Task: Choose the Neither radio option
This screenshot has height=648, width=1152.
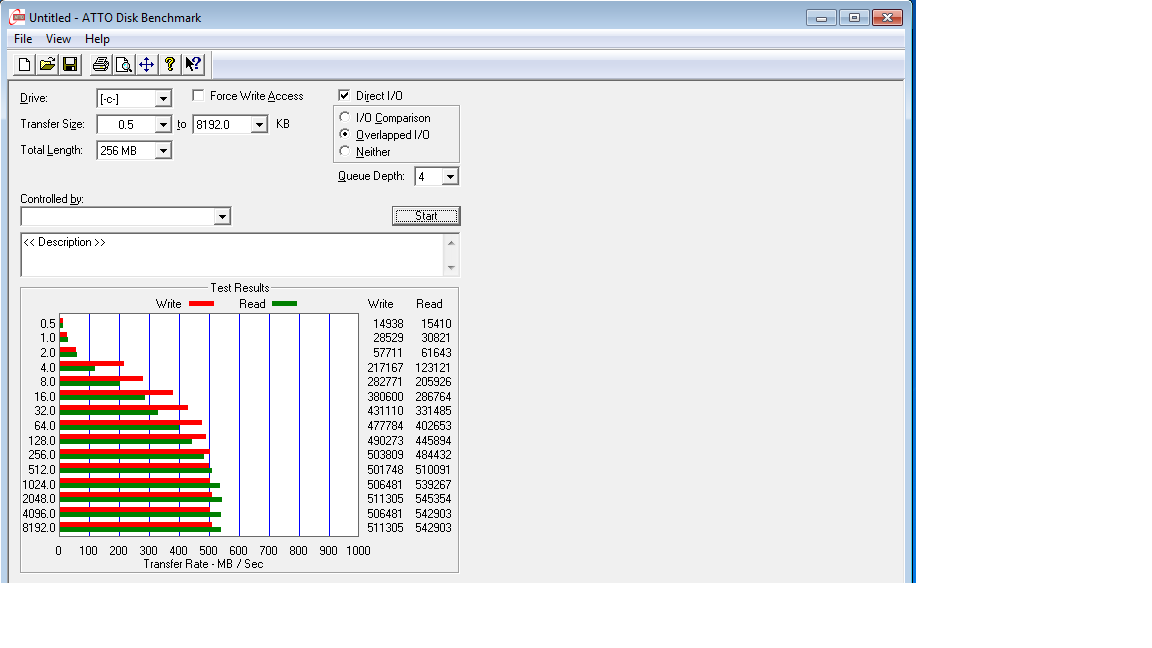Action: 345,151
